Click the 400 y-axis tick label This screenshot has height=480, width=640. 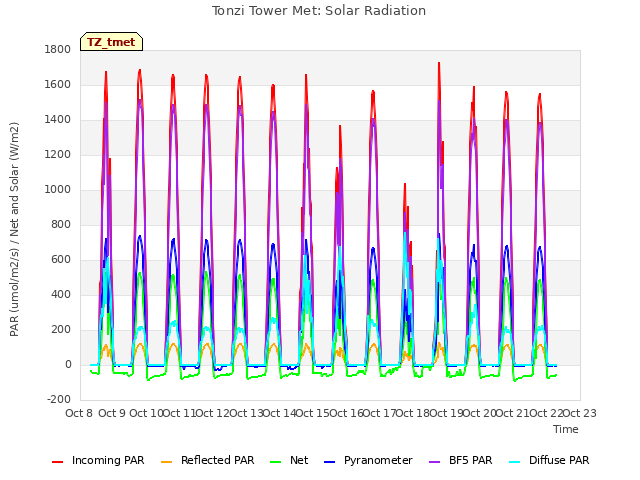coord(61,295)
